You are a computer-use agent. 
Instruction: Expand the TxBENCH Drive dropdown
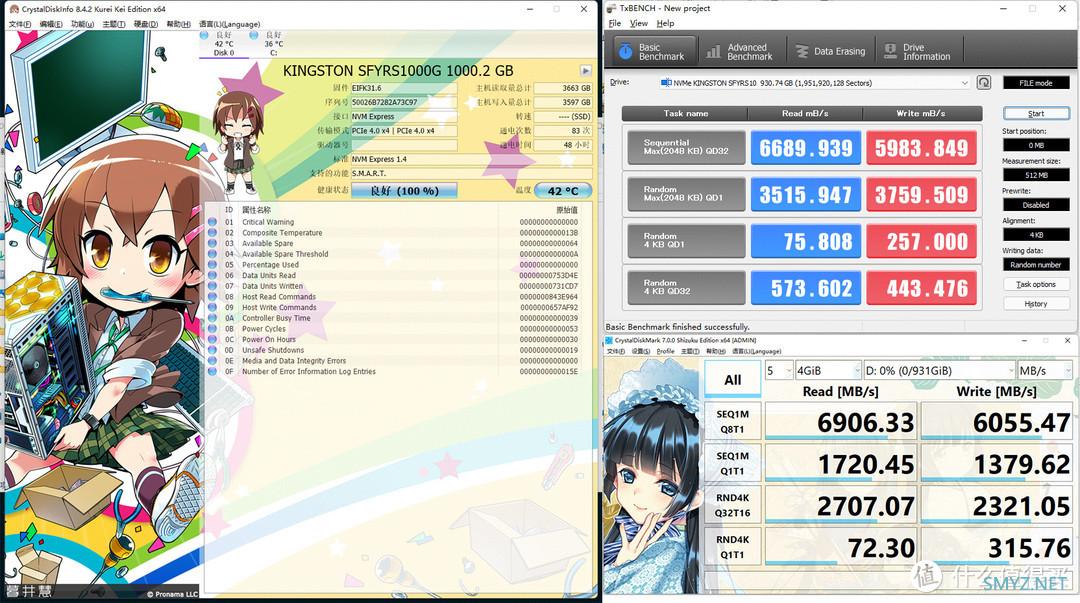pos(964,83)
